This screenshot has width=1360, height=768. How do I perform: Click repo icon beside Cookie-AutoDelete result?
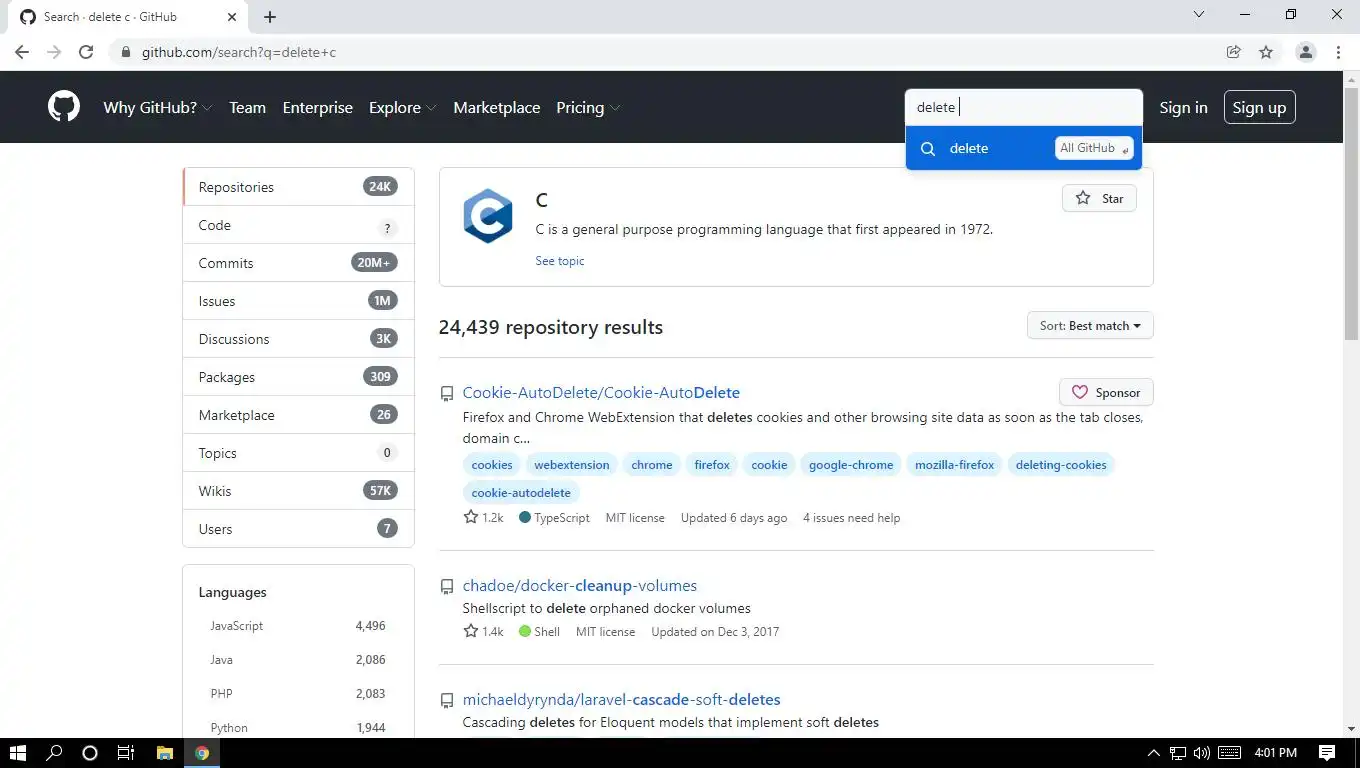point(447,394)
